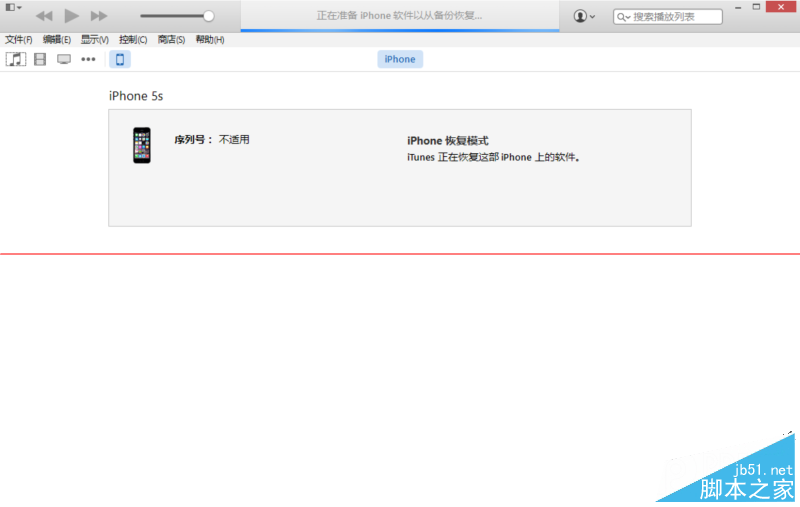
Task: Close the iTunes window
Action: [781, 7]
